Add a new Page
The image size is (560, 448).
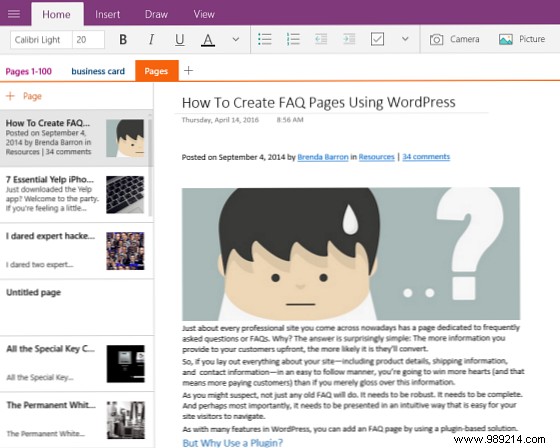coord(24,96)
